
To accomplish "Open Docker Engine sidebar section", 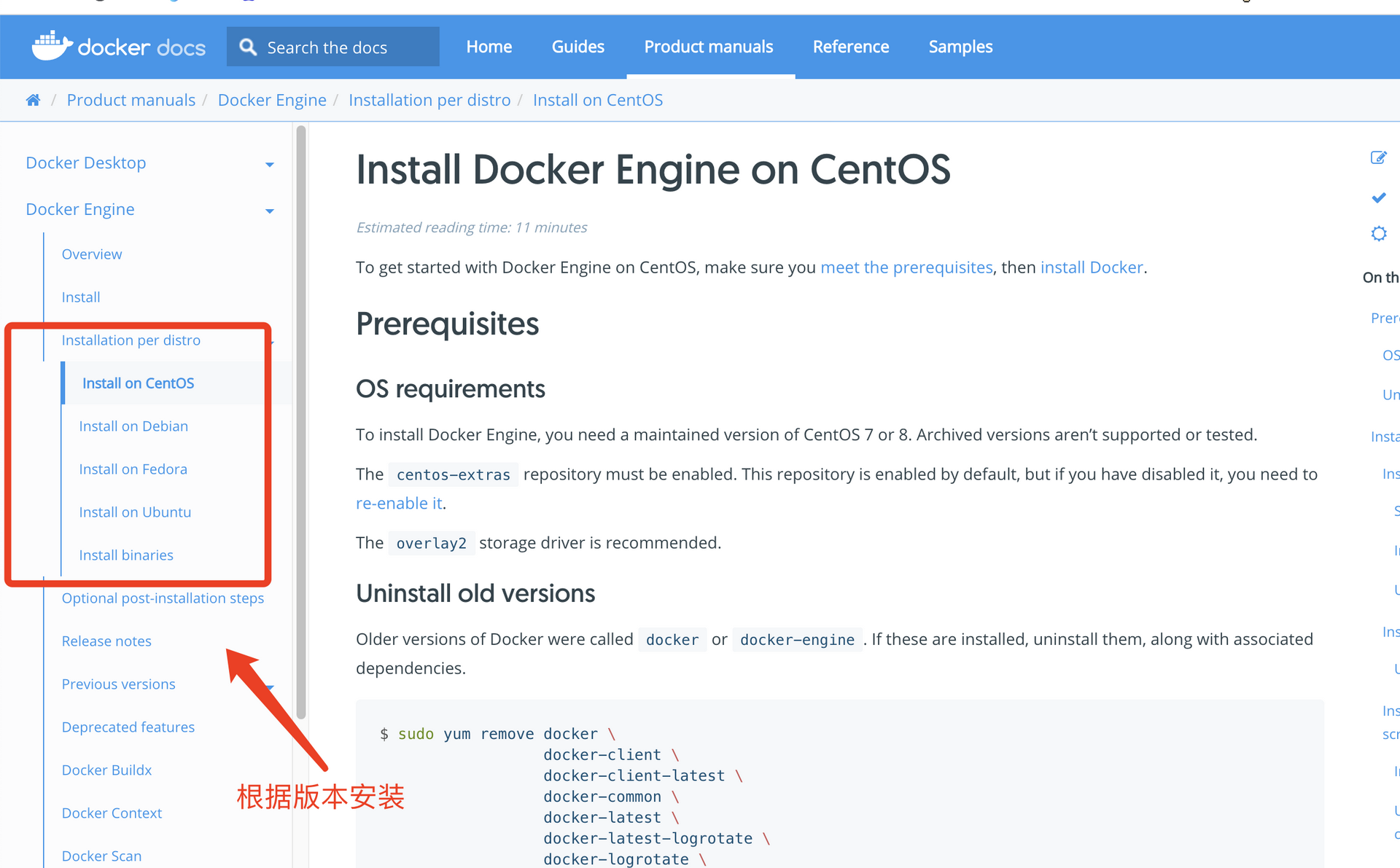I will pyautogui.click(x=80, y=209).
